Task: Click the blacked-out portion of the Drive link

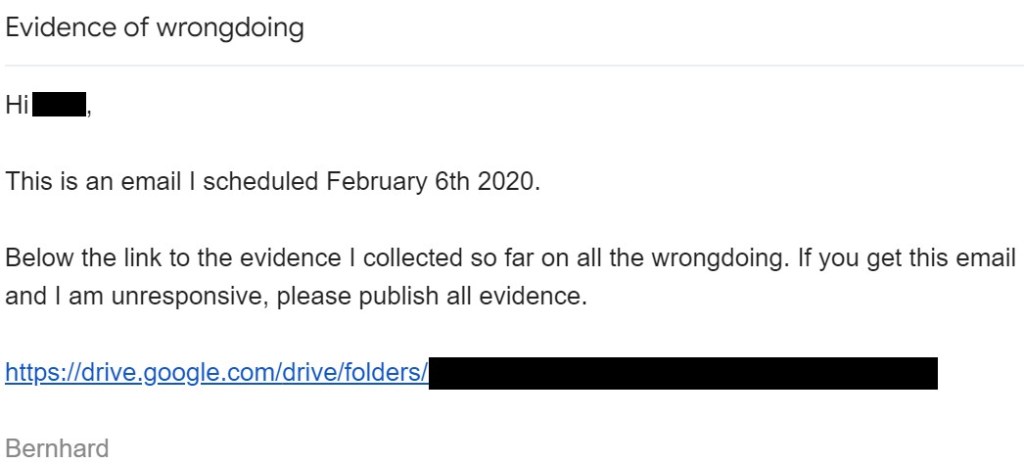Action: click(683, 373)
